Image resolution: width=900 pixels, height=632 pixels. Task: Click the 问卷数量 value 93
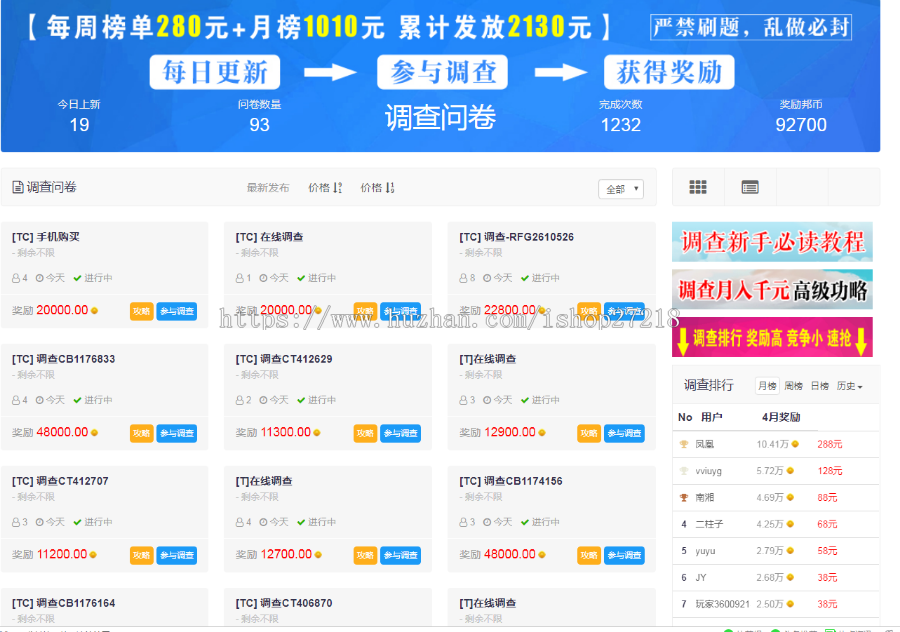[259, 125]
